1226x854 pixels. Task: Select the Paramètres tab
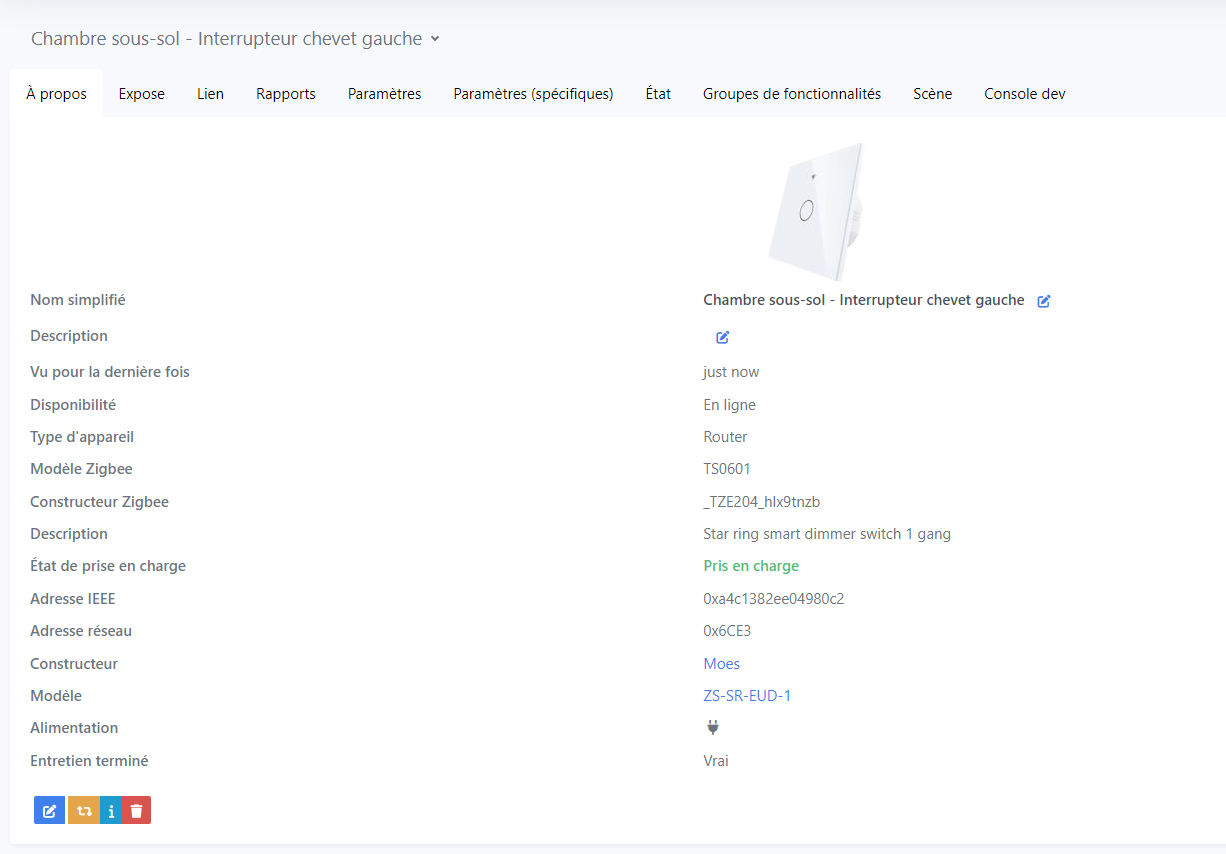click(384, 94)
